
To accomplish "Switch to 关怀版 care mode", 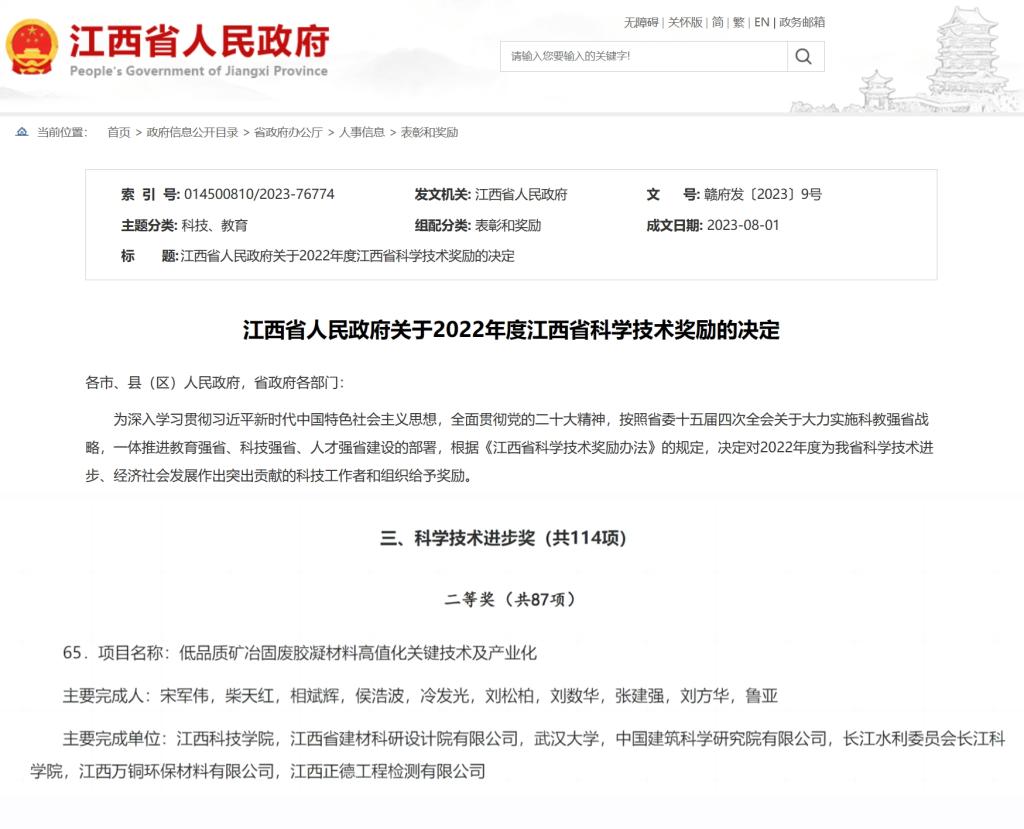I will 685,22.
